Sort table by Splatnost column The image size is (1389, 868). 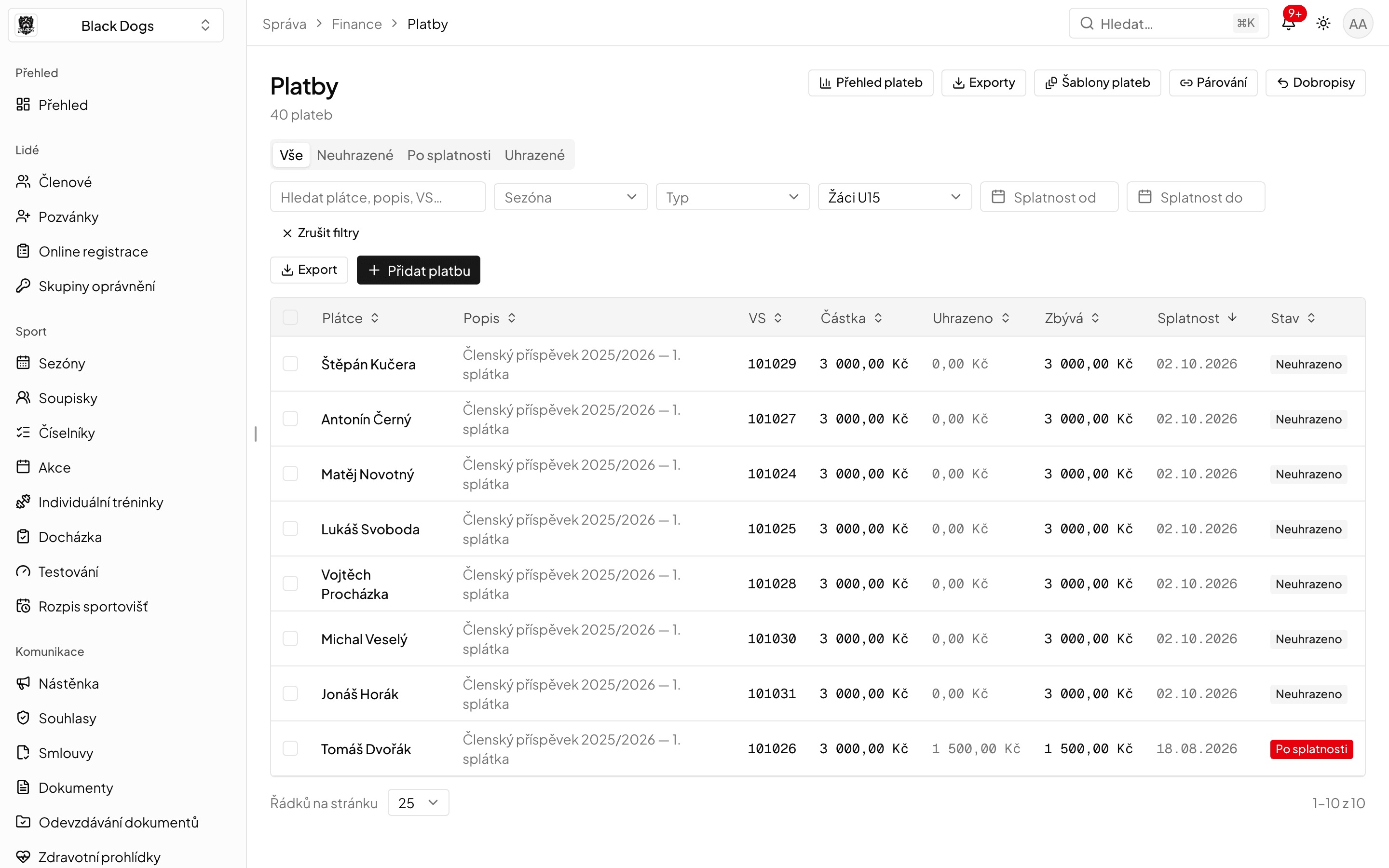[x=1197, y=317]
